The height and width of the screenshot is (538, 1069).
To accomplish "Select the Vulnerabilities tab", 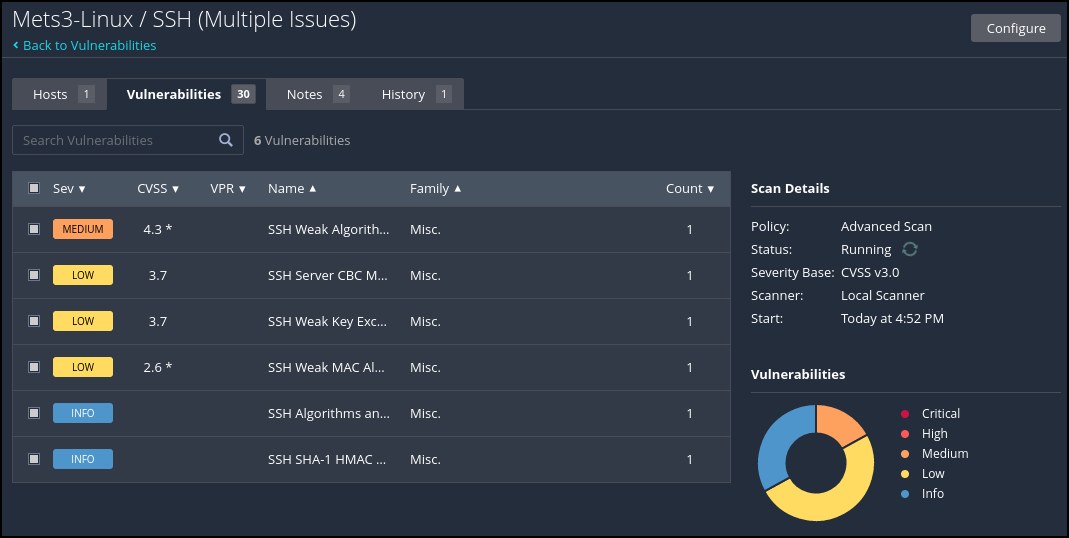I will [187, 94].
